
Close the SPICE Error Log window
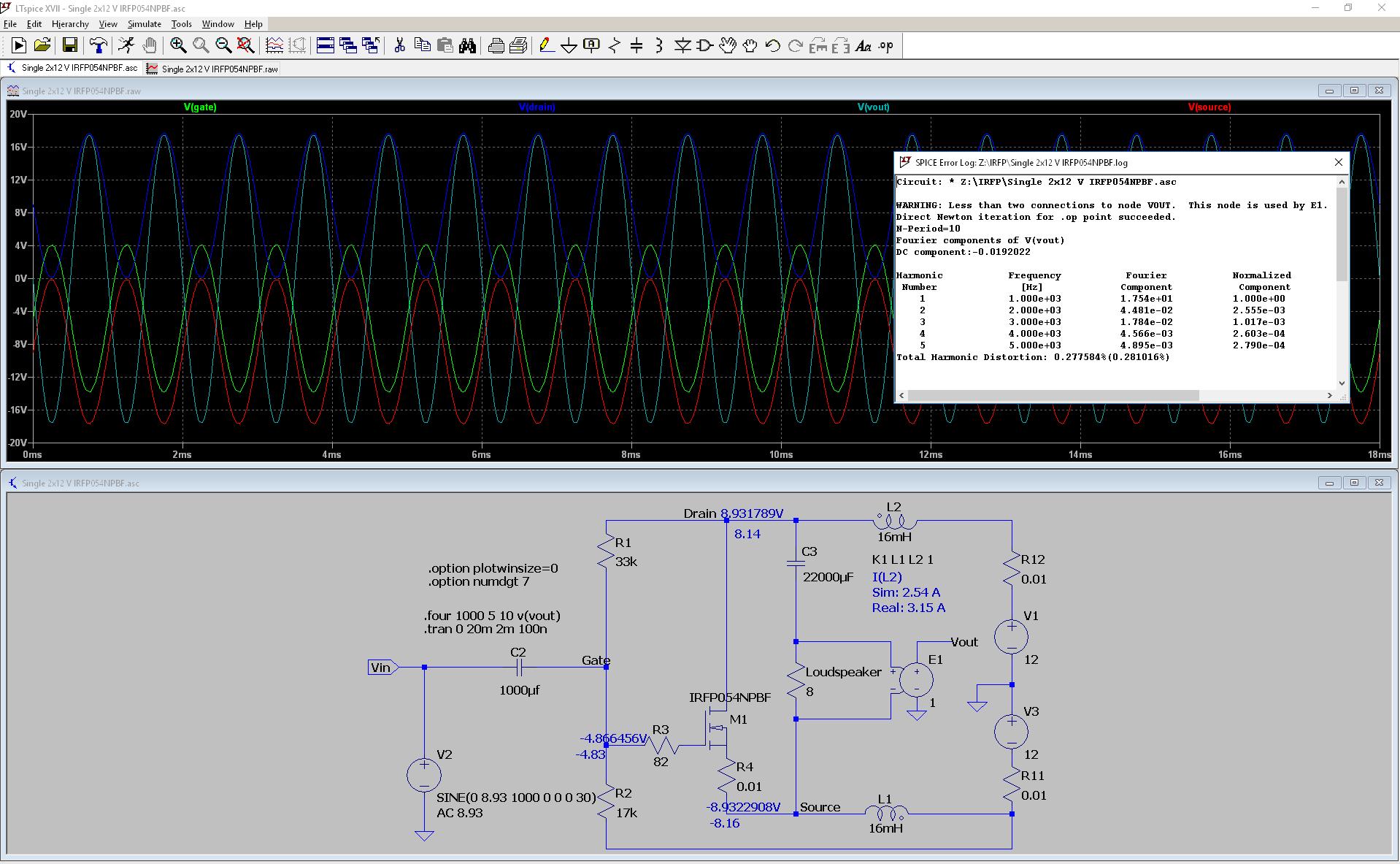pos(1338,162)
